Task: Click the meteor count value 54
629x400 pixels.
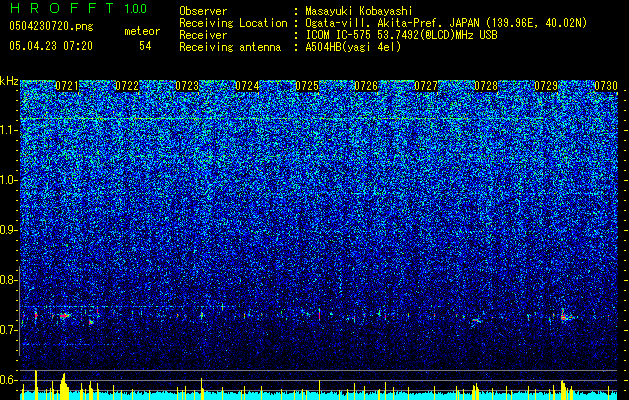Action: pos(145,46)
